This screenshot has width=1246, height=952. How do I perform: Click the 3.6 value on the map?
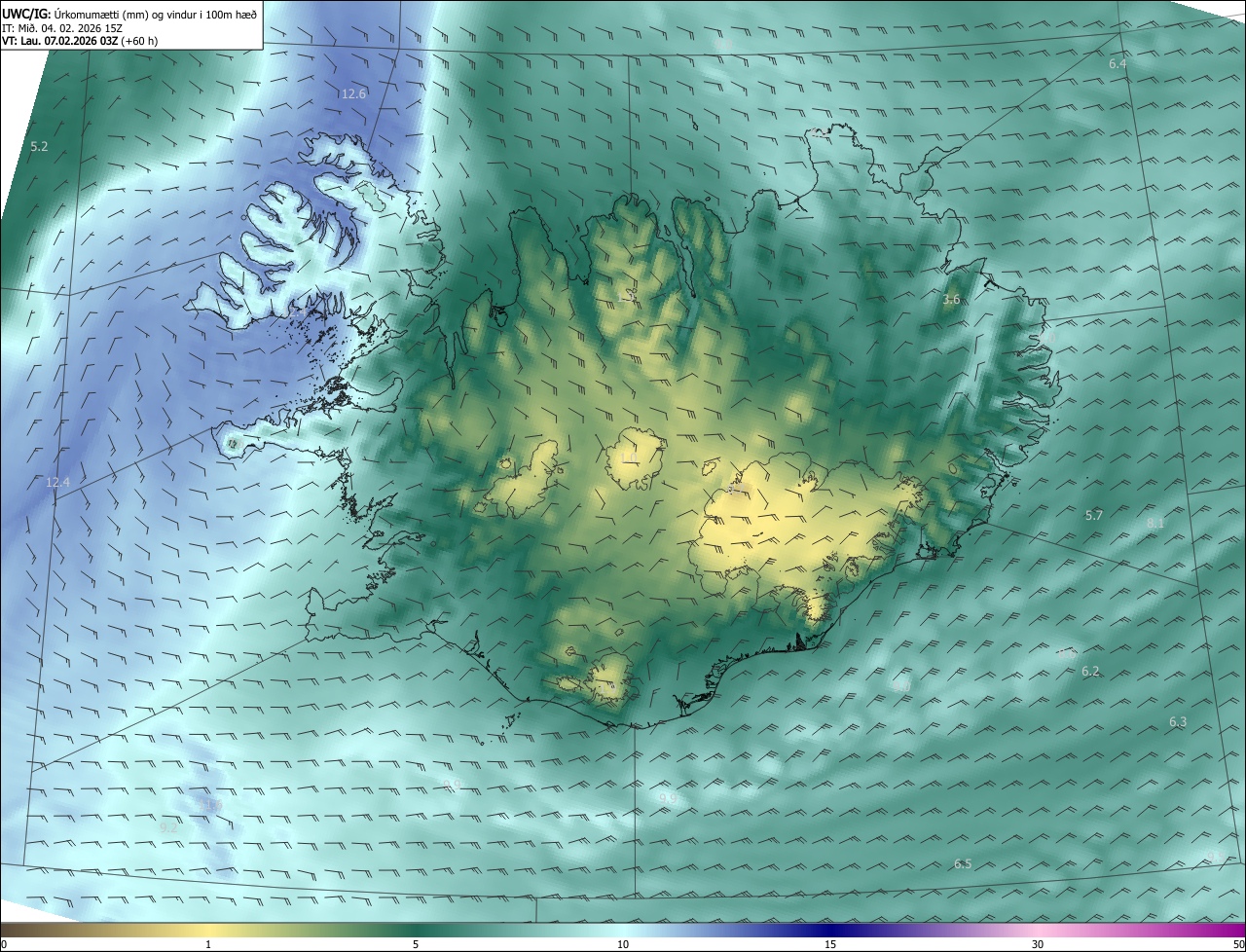[951, 300]
